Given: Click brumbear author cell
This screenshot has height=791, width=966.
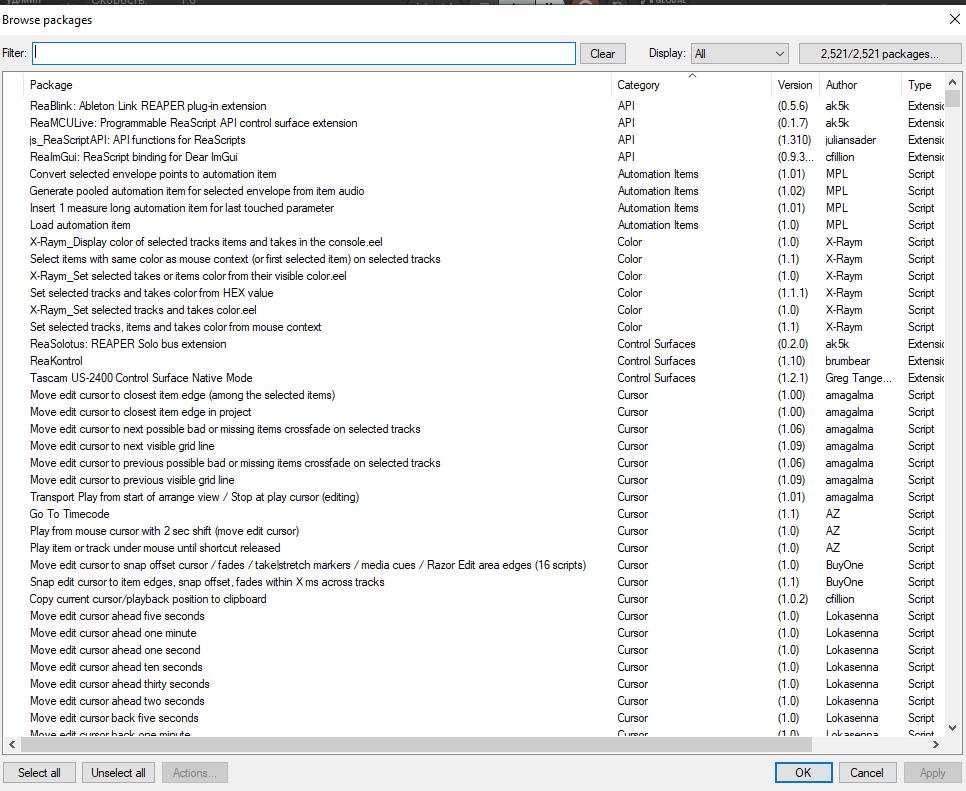Looking at the screenshot, I should coord(848,361).
